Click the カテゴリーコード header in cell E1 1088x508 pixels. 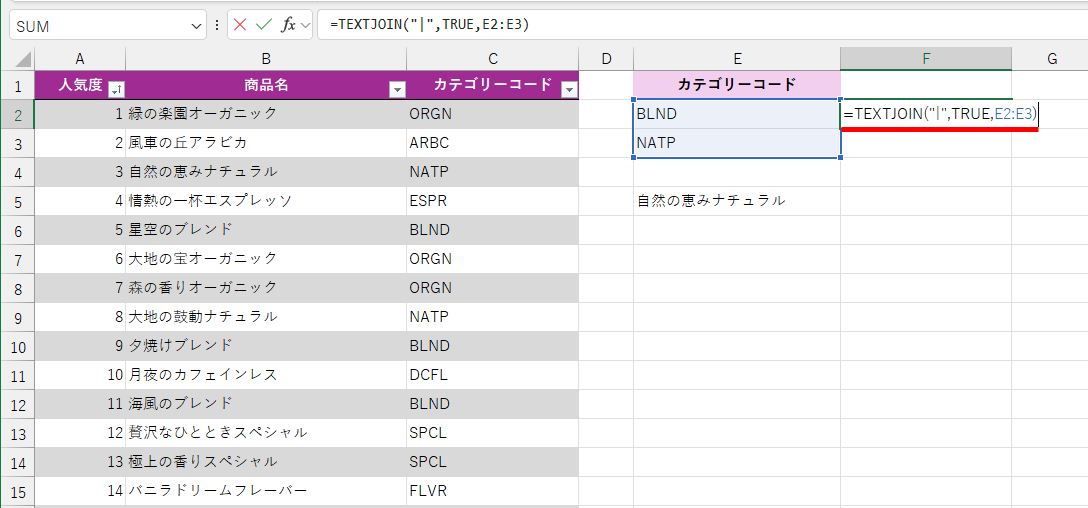pyautogui.click(x=737, y=85)
